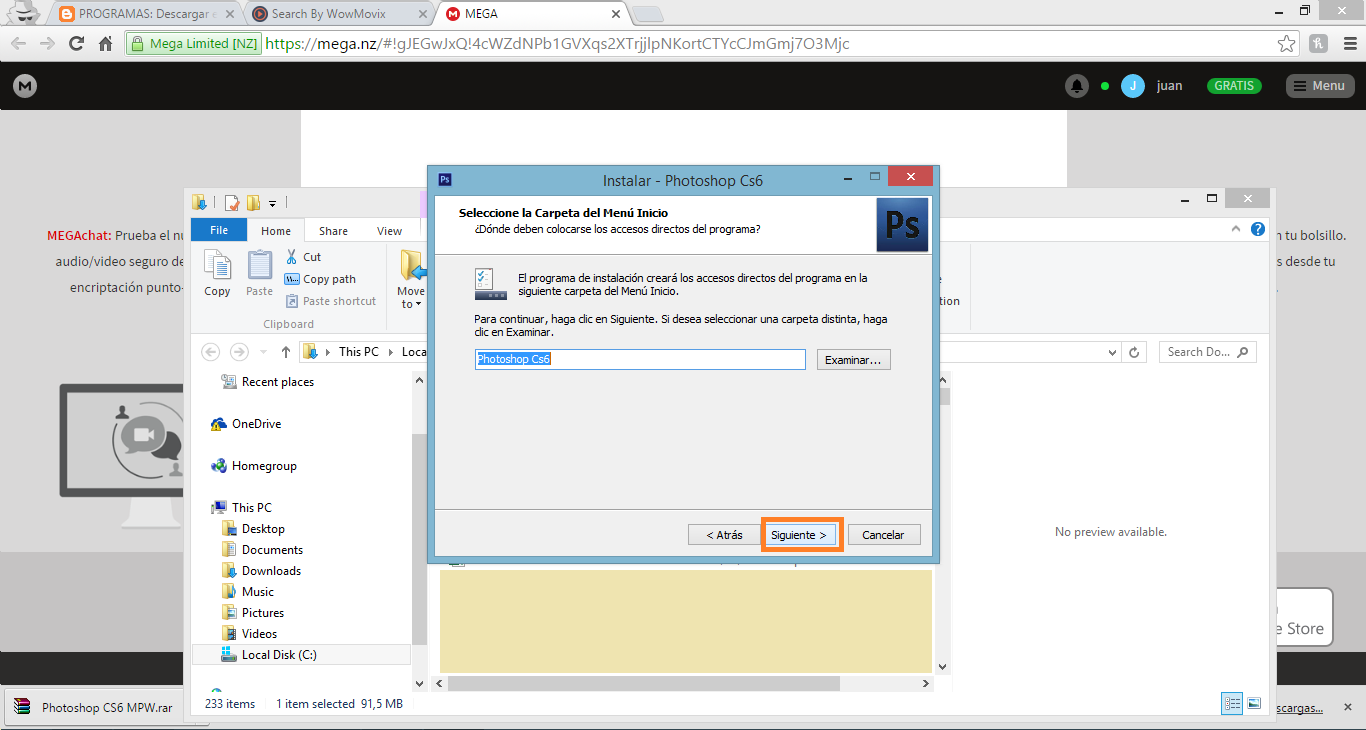Select Paste shortcut in Explorer ribbon
This screenshot has width=1366, height=730.
tap(331, 301)
